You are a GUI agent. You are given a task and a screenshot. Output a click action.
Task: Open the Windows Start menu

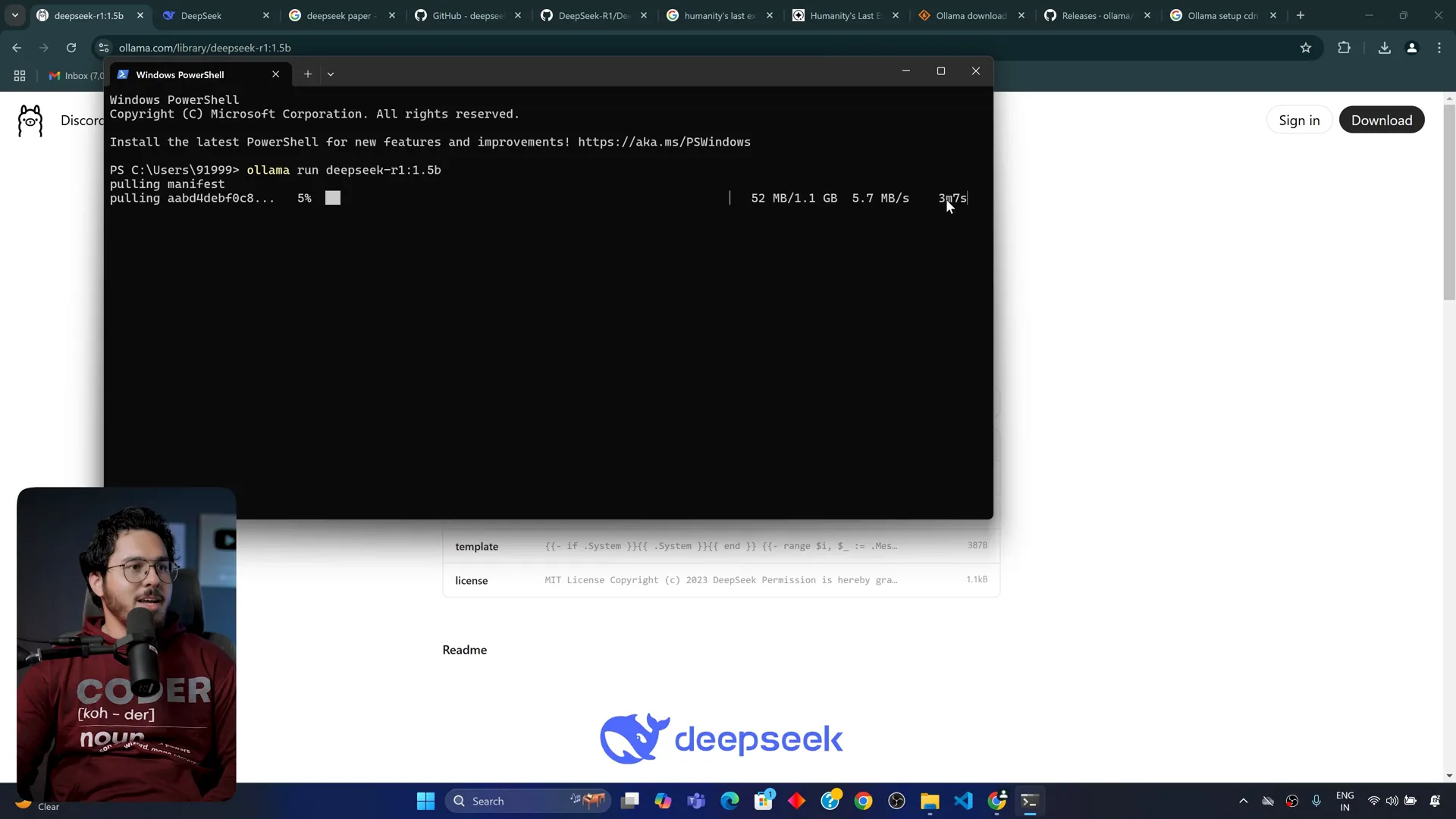[426, 801]
